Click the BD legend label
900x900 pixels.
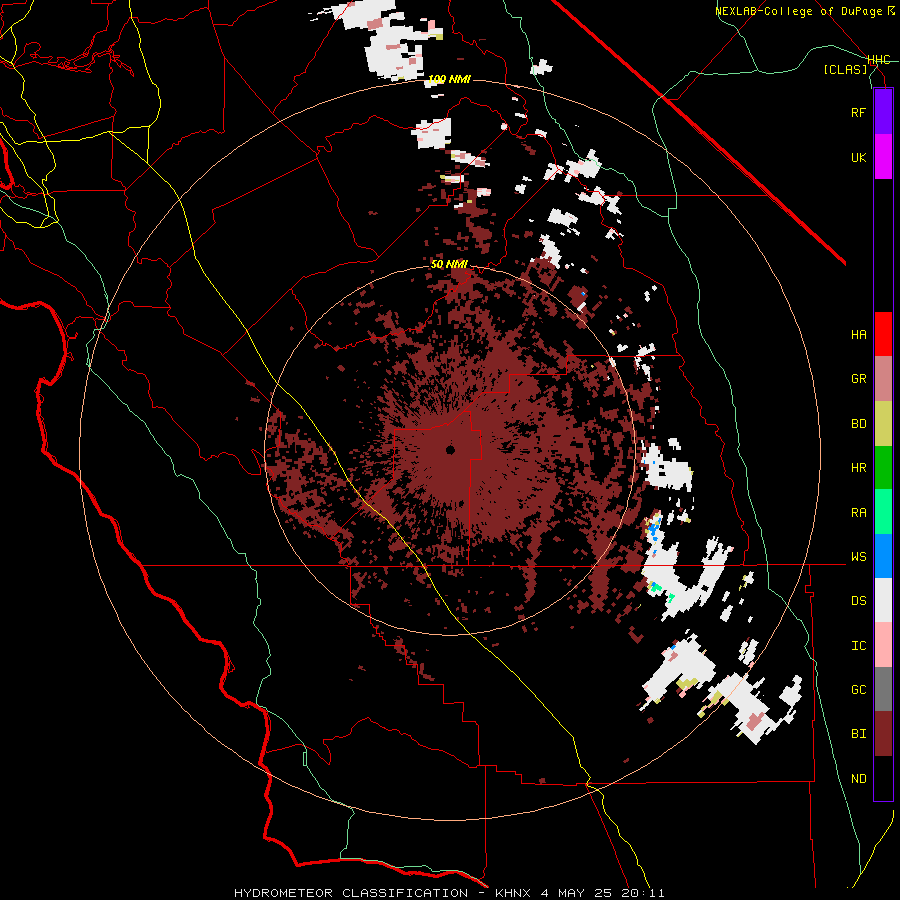858,424
